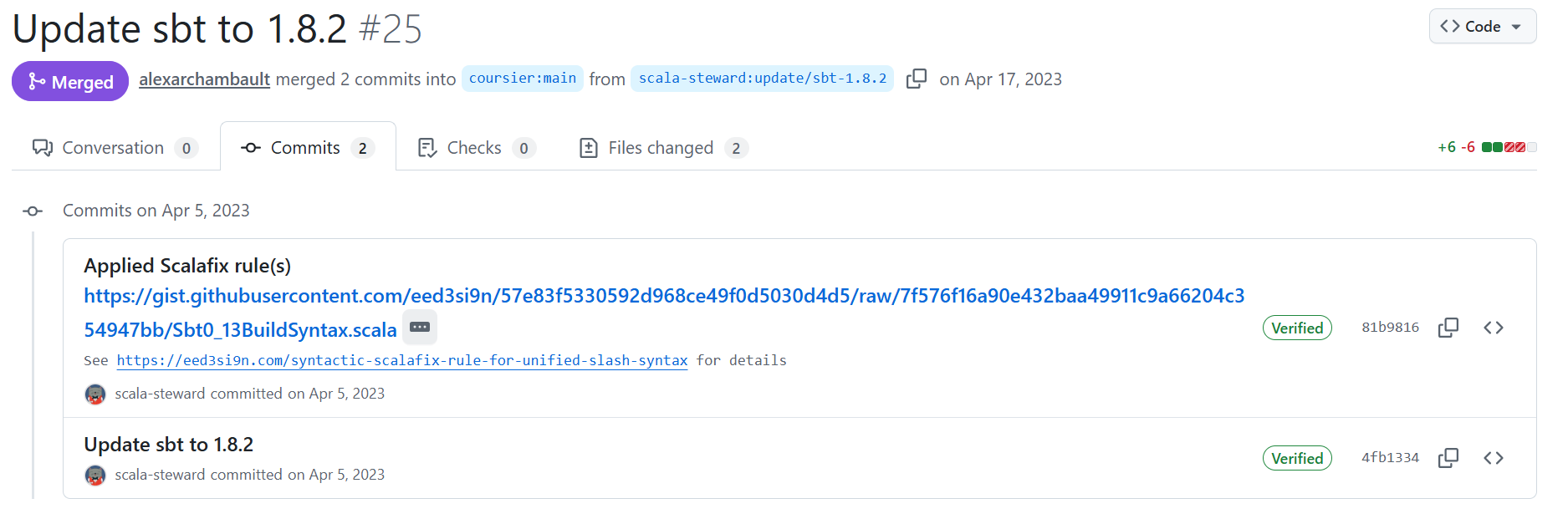Open the Checks tab
This screenshot has width=1568, height=524.
click(475, 148)
